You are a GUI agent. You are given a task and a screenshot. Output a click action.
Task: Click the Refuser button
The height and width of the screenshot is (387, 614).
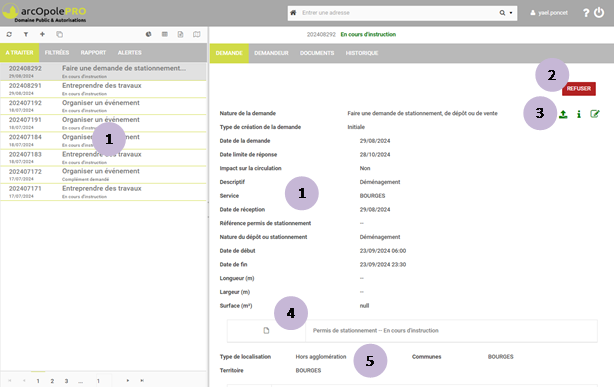579,89
